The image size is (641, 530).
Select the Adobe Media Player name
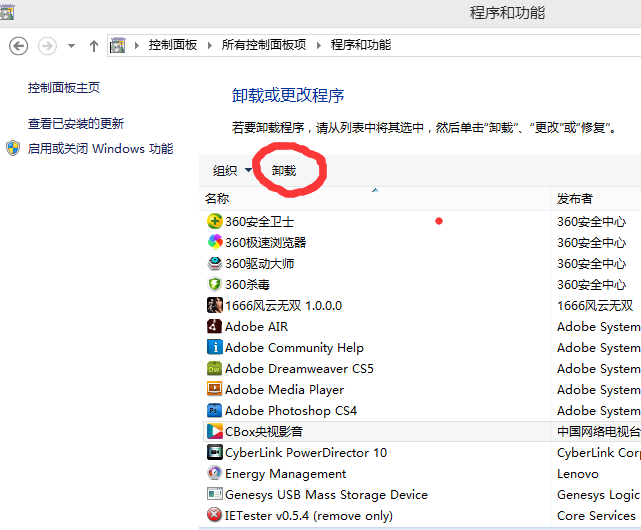click(x=285, y=390)
